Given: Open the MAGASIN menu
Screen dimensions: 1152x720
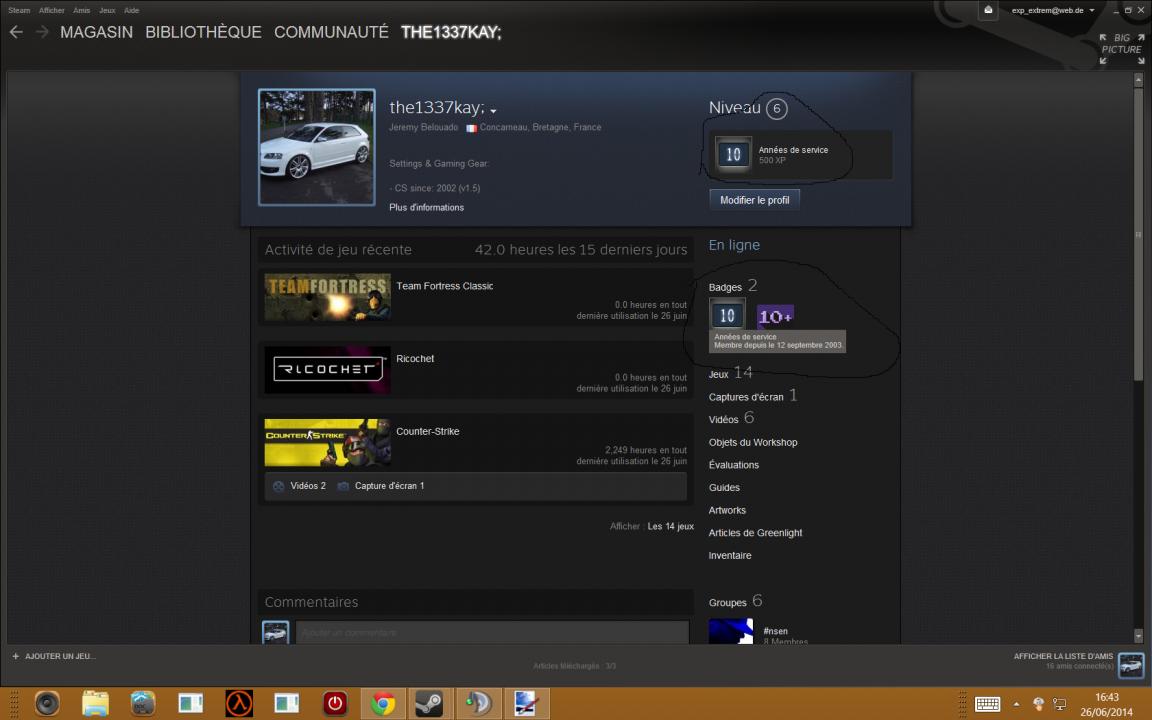Looking at the screenshot, I should [96, 32].
